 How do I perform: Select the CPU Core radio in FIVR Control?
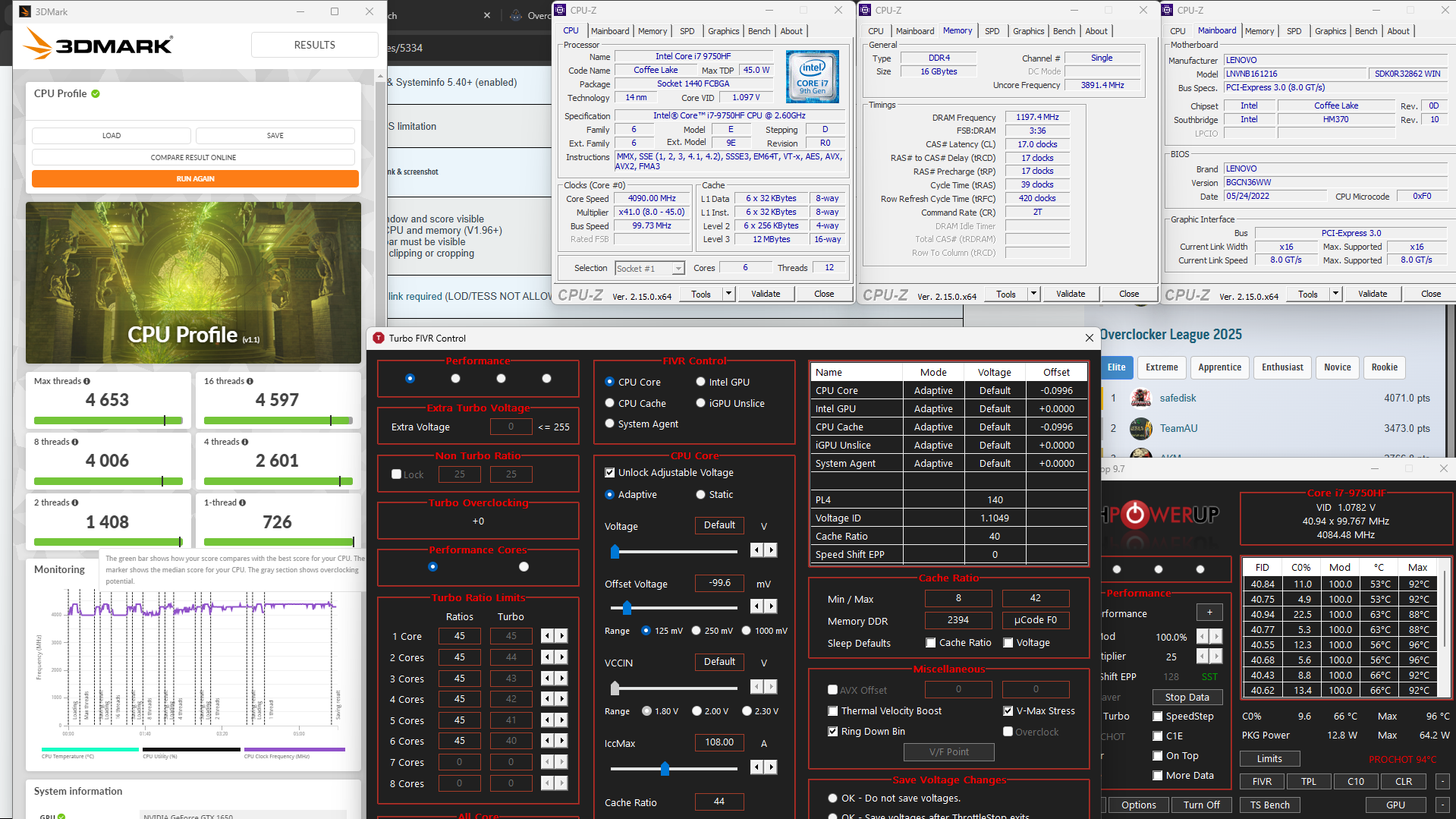coord(609,382)
